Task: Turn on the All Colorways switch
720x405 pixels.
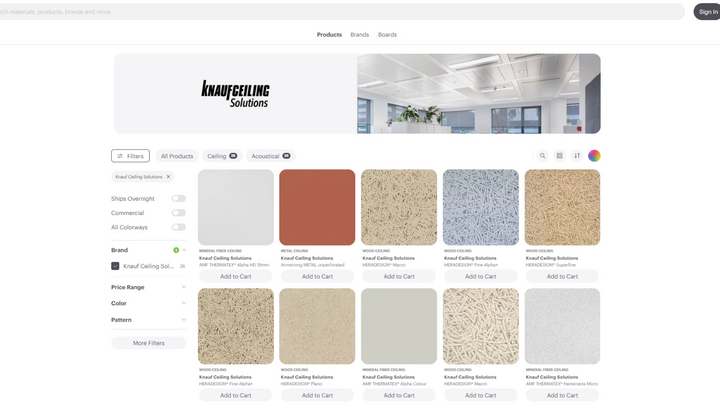Action: 179,227
